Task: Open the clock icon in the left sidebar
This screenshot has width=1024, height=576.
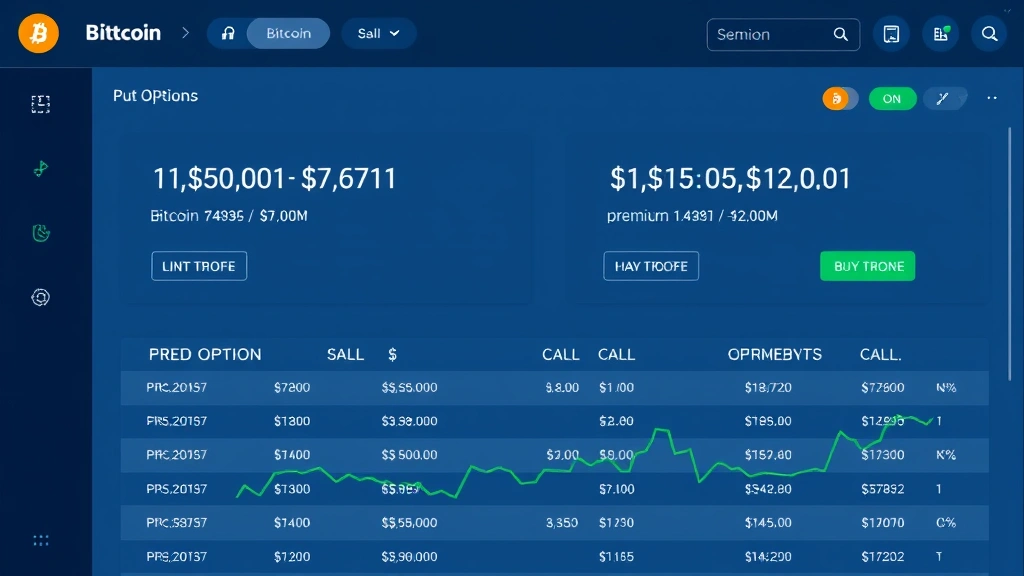Action: pyautogui.click(x=40, y=232)
